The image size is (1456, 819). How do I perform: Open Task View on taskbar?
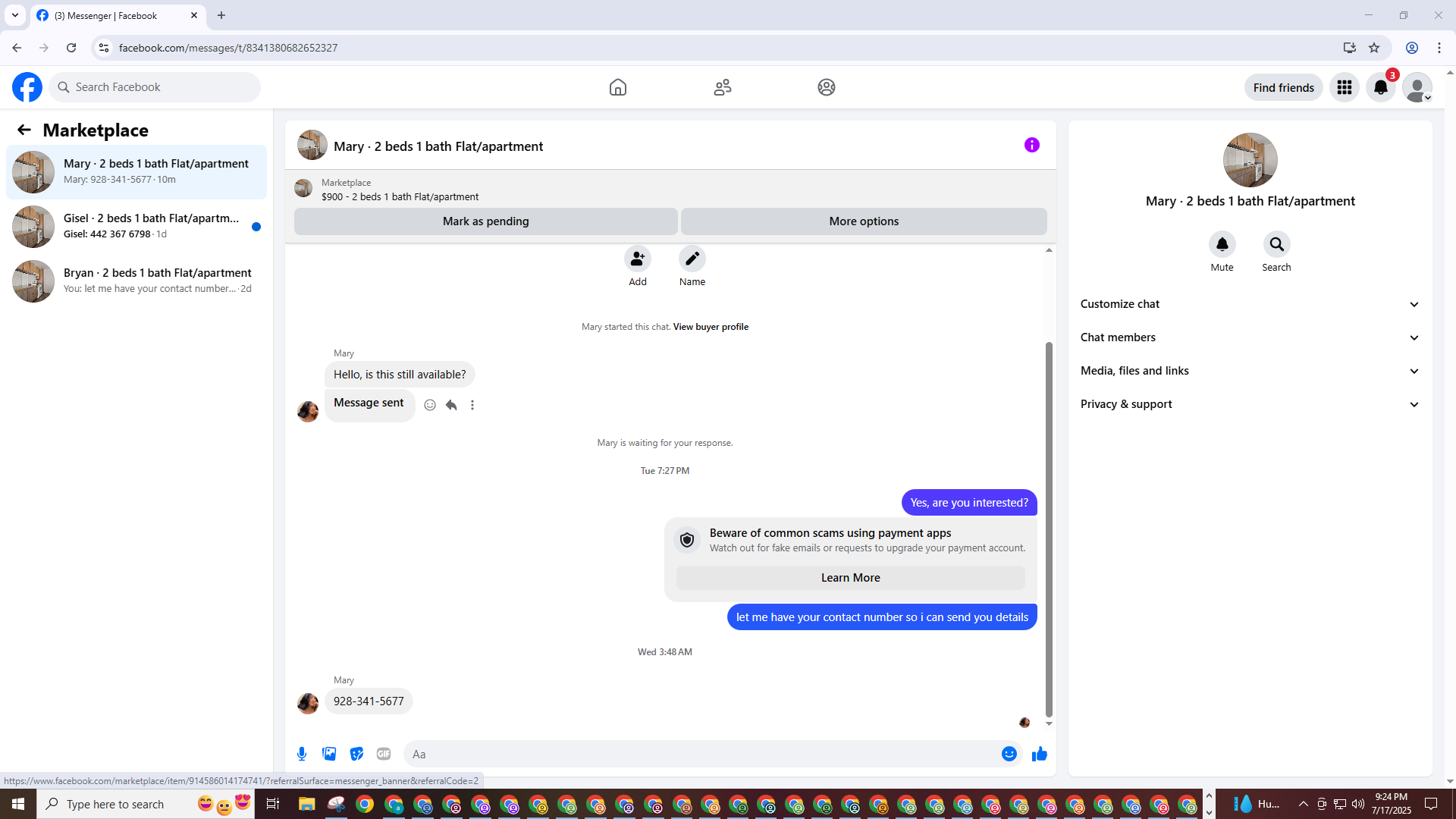[x=273, y=804]
